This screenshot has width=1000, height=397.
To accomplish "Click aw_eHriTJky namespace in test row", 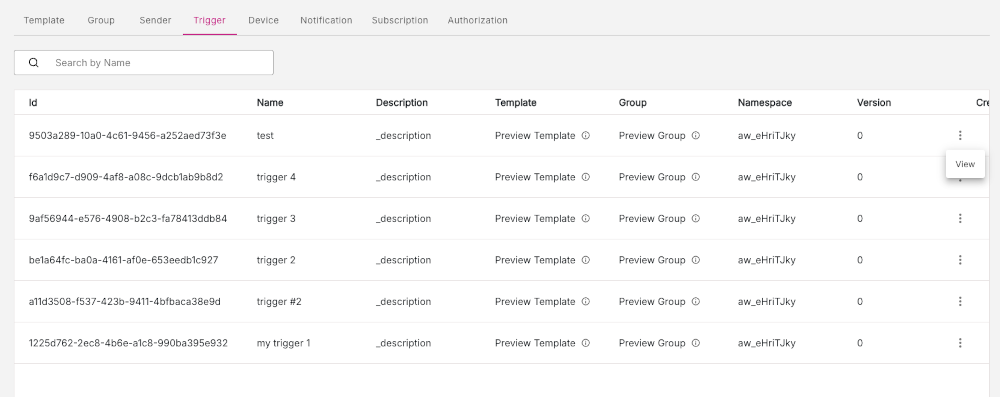I will (767, 135).
